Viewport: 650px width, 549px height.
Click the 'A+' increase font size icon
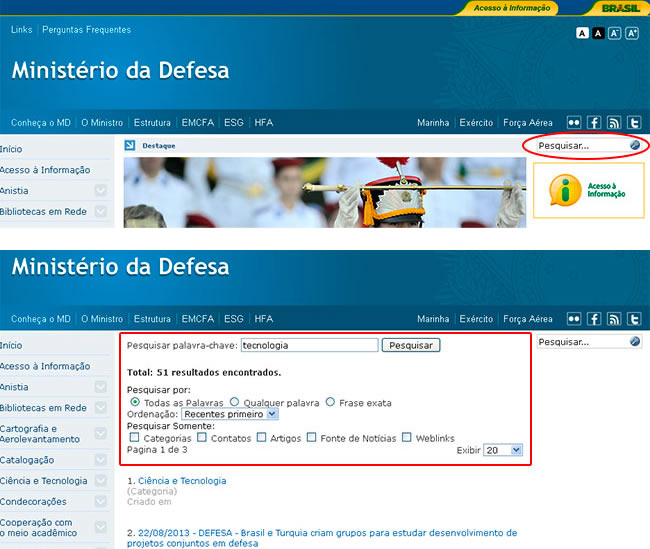click(632, 33)
